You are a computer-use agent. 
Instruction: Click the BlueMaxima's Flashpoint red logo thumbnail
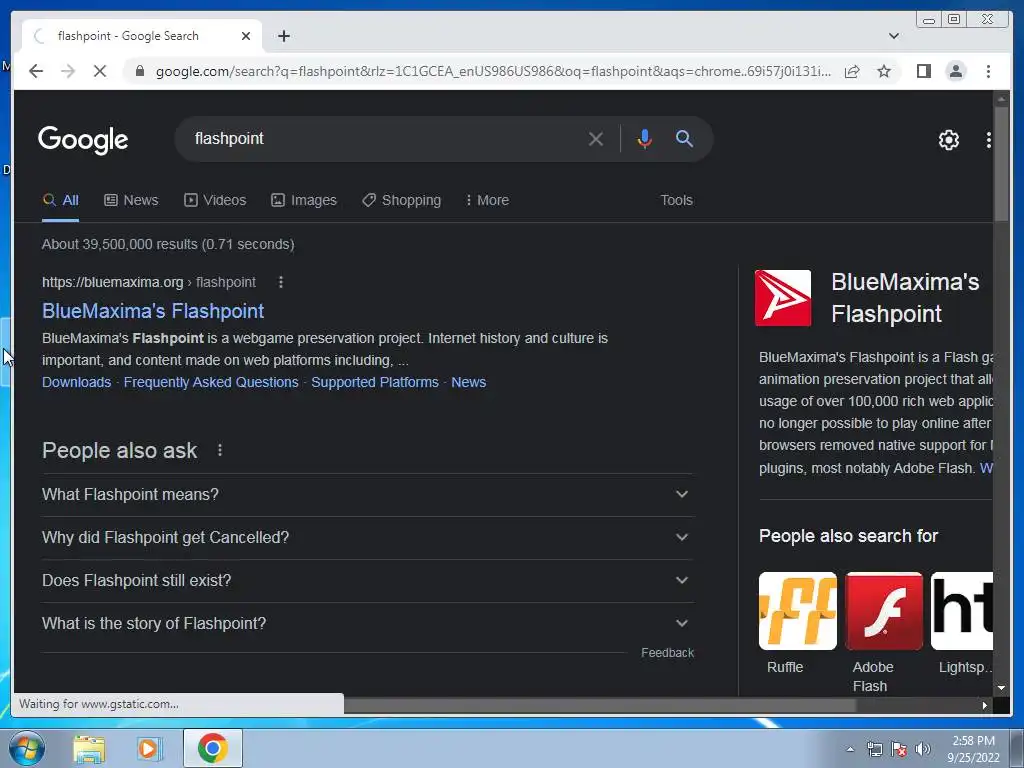tap(782, 298)
